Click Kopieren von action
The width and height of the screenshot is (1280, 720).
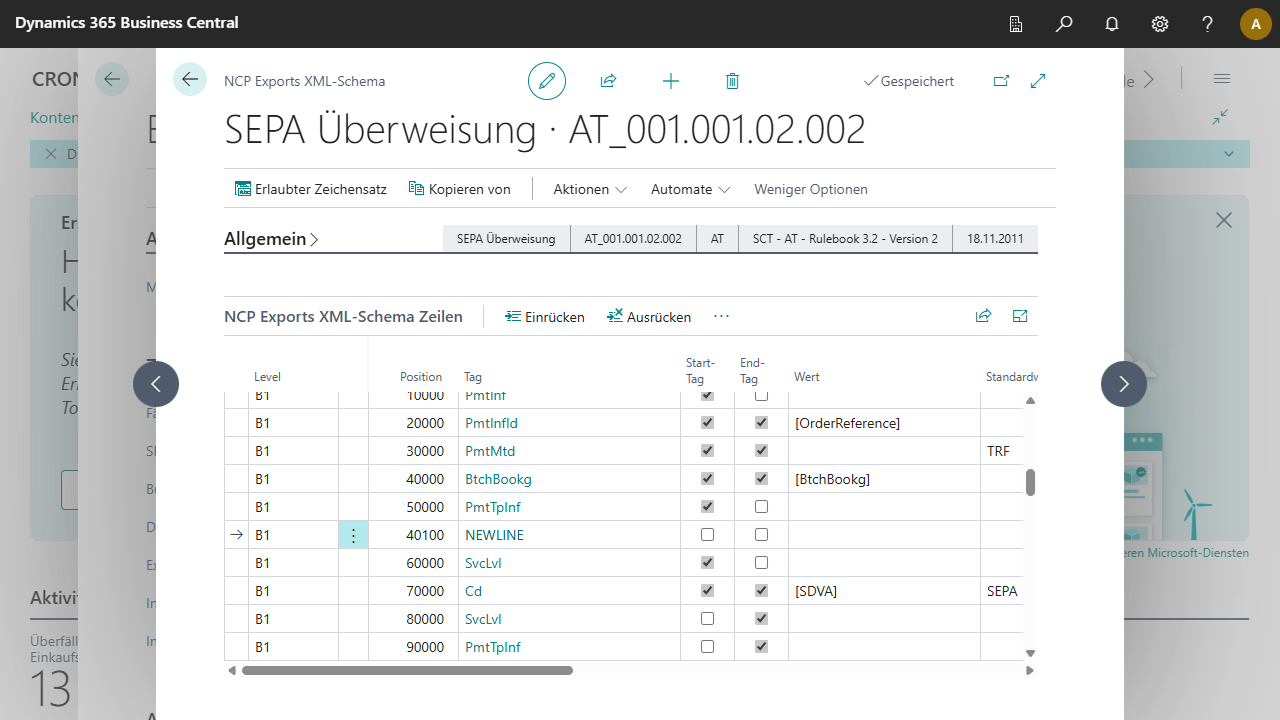pyautogui.click(x=460, y=189)
